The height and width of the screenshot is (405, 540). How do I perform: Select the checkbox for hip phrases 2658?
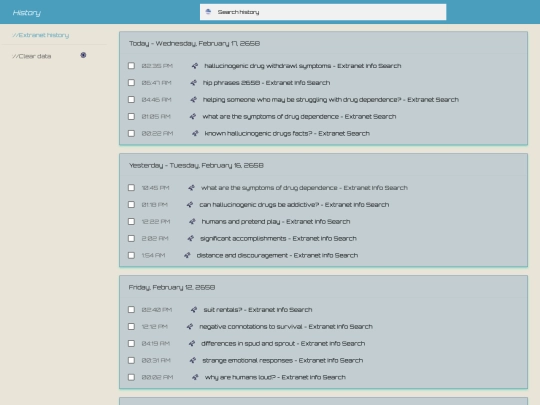(131, 83)
